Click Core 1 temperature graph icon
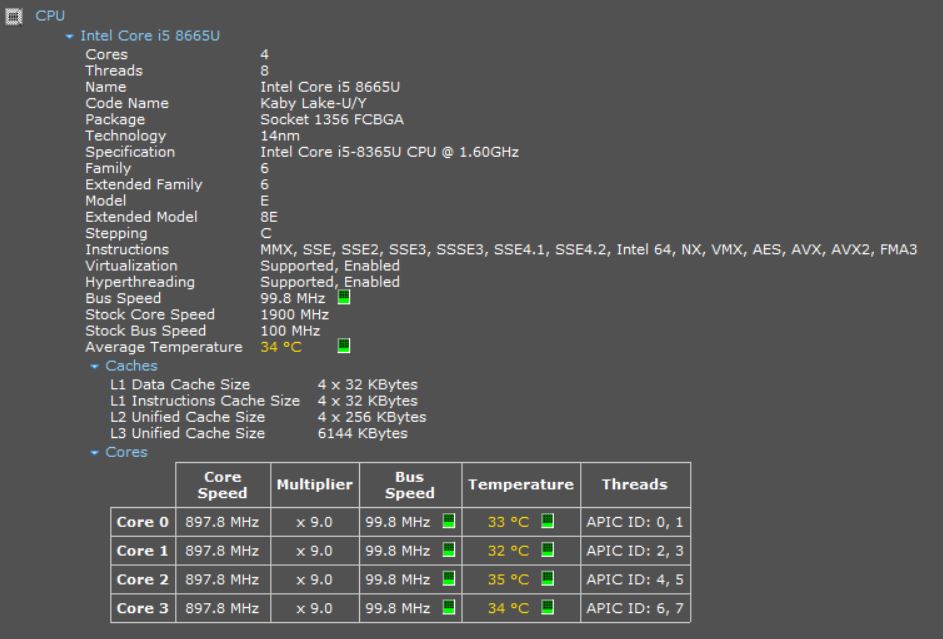Screen dimensions: 943x639 point(547,550)
